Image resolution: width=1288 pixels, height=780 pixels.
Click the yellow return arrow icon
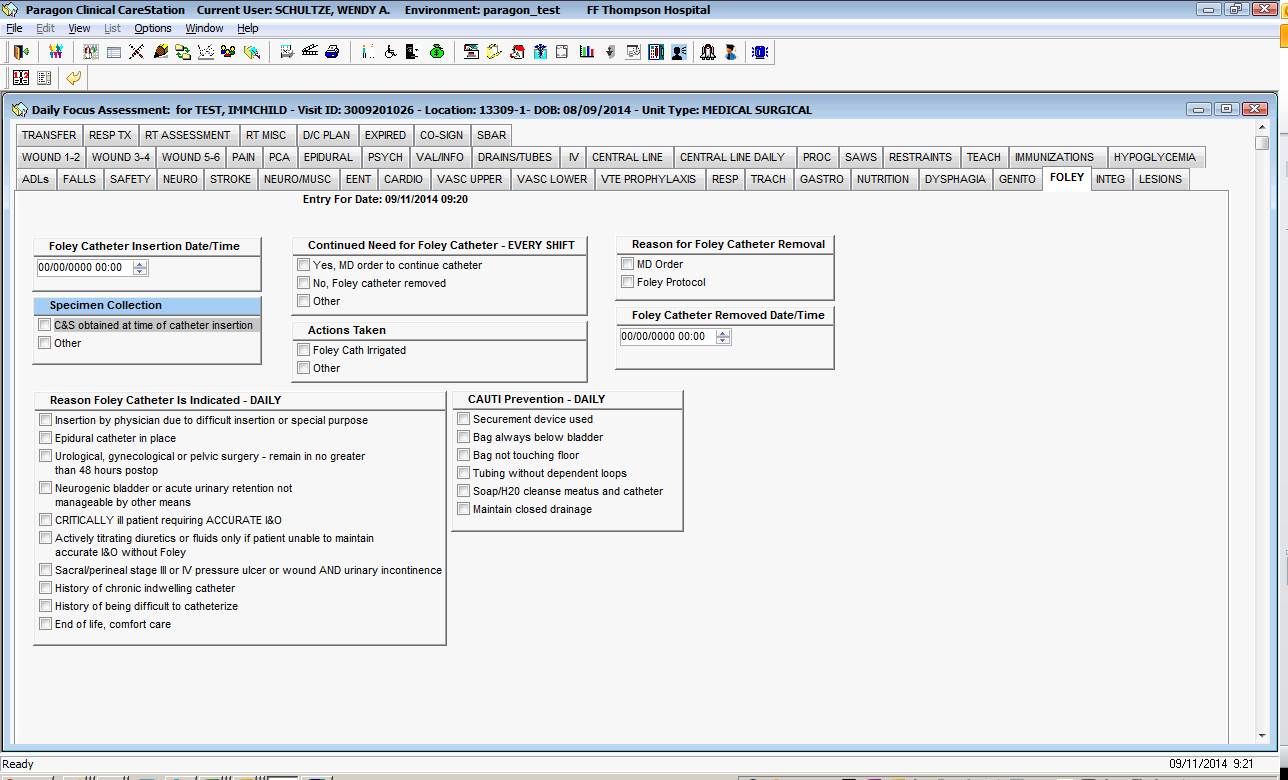tap(73, 78)
